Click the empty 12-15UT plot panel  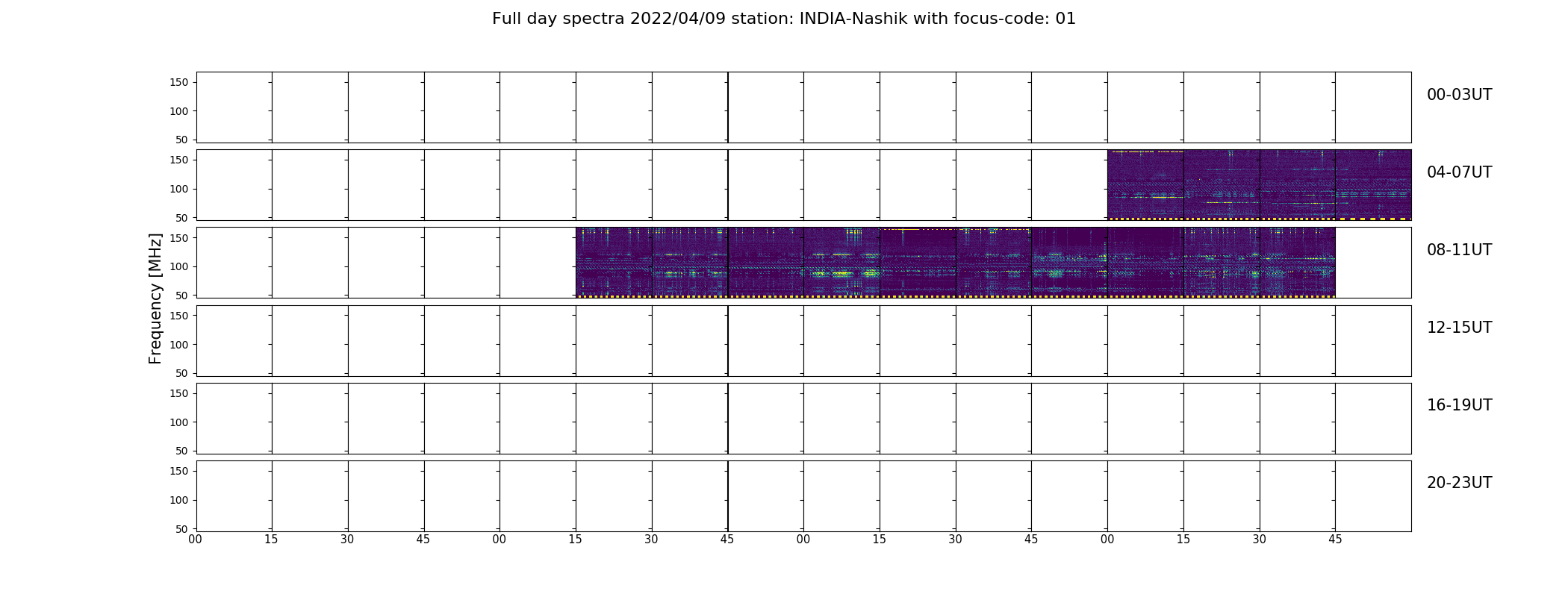(803, 340)
